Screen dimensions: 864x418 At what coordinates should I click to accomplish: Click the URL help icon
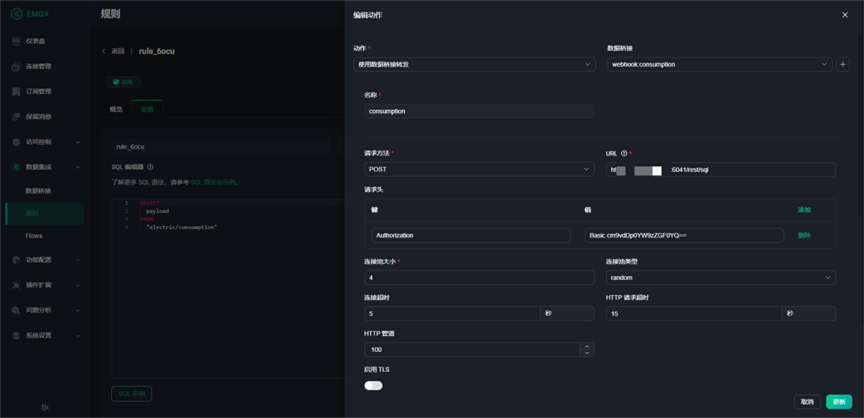[624, 154]
